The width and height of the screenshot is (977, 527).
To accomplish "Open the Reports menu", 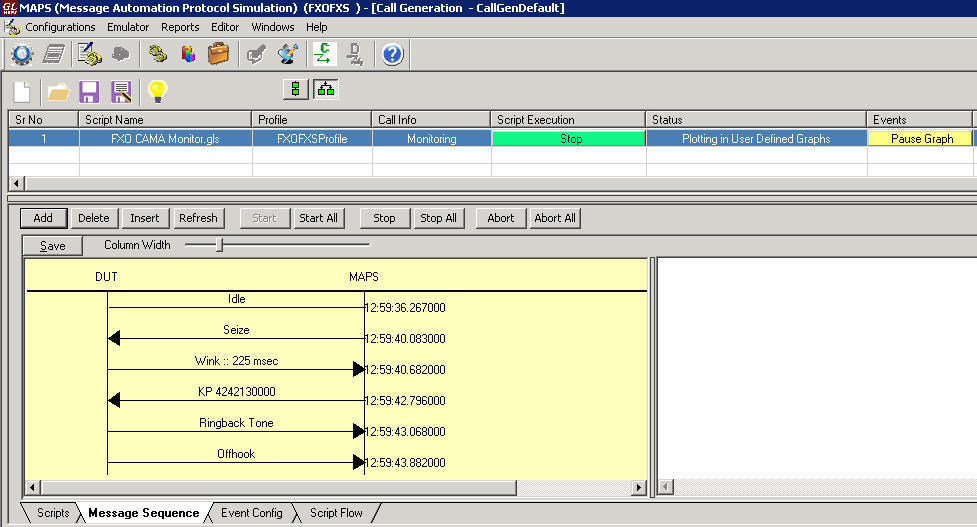I will (x=180, y=27).
